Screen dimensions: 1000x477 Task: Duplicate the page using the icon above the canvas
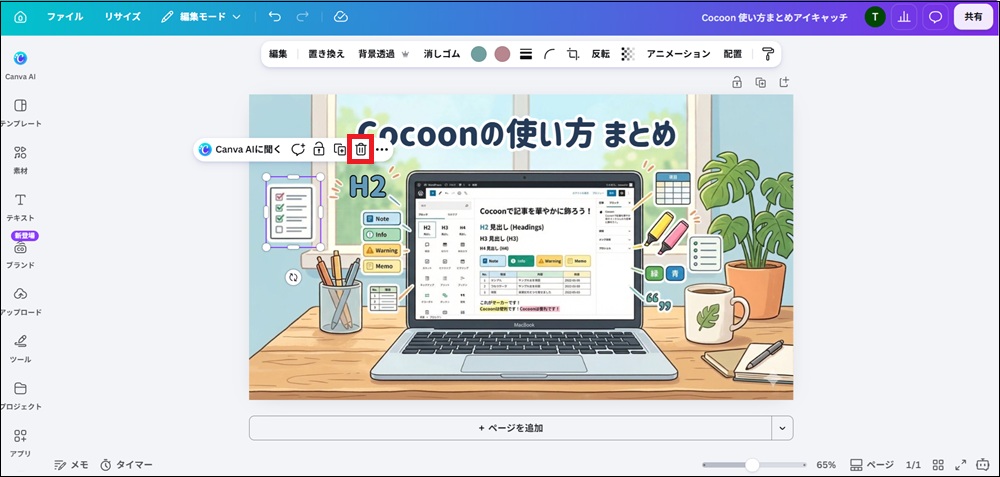(x=760, y=82)
